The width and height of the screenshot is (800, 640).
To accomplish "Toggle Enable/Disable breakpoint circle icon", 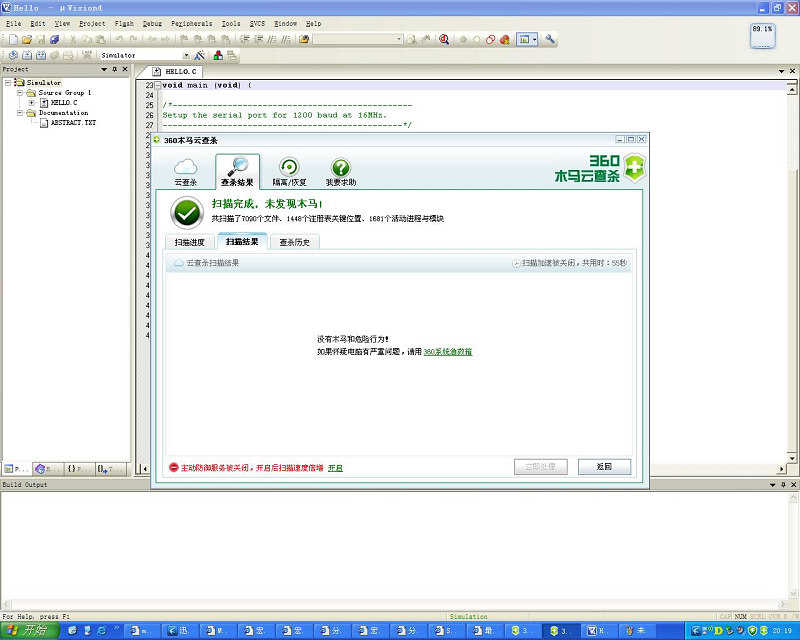I will click(477, 39).
